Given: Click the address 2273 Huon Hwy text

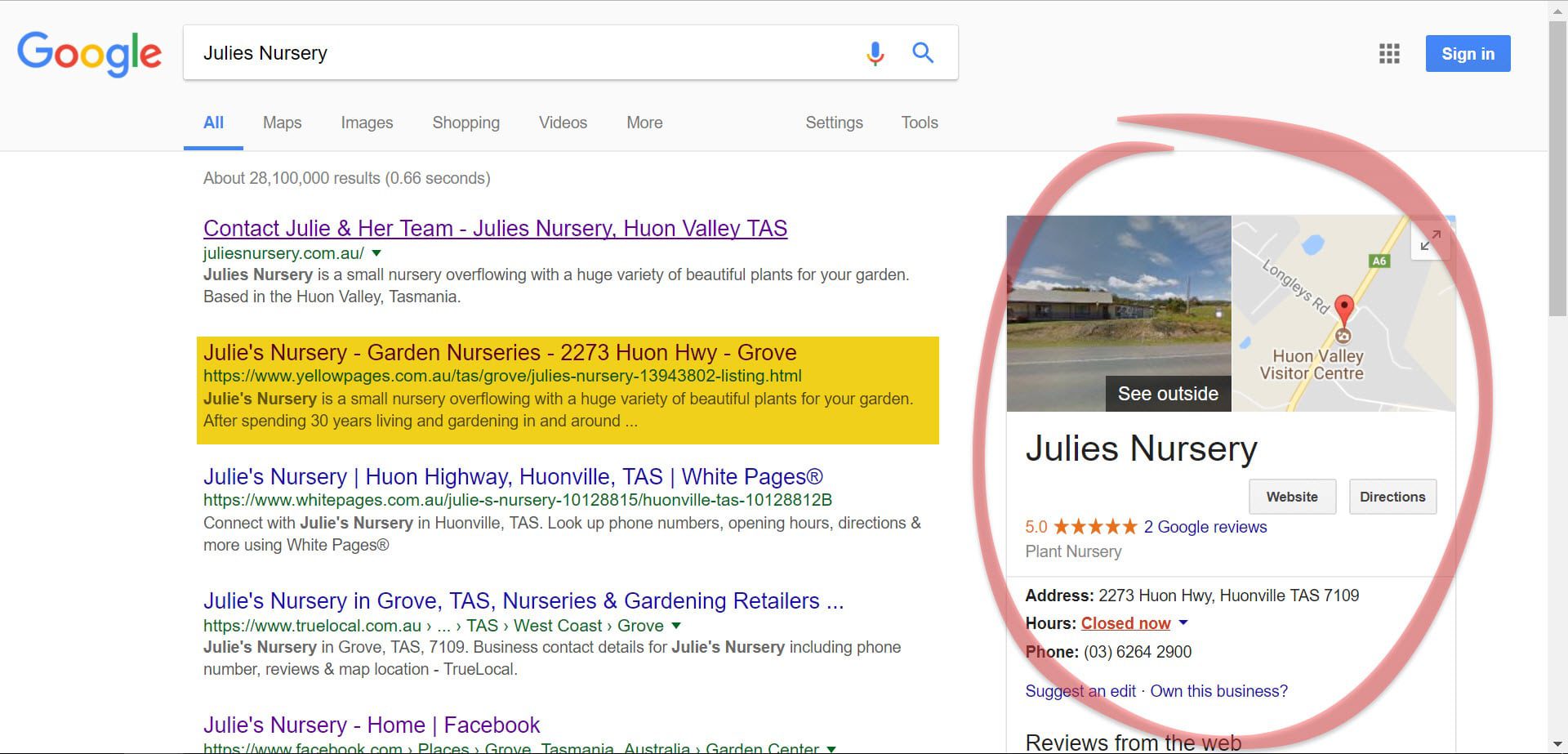Looking at the screenshot, I should click(x=1228, y=596).
